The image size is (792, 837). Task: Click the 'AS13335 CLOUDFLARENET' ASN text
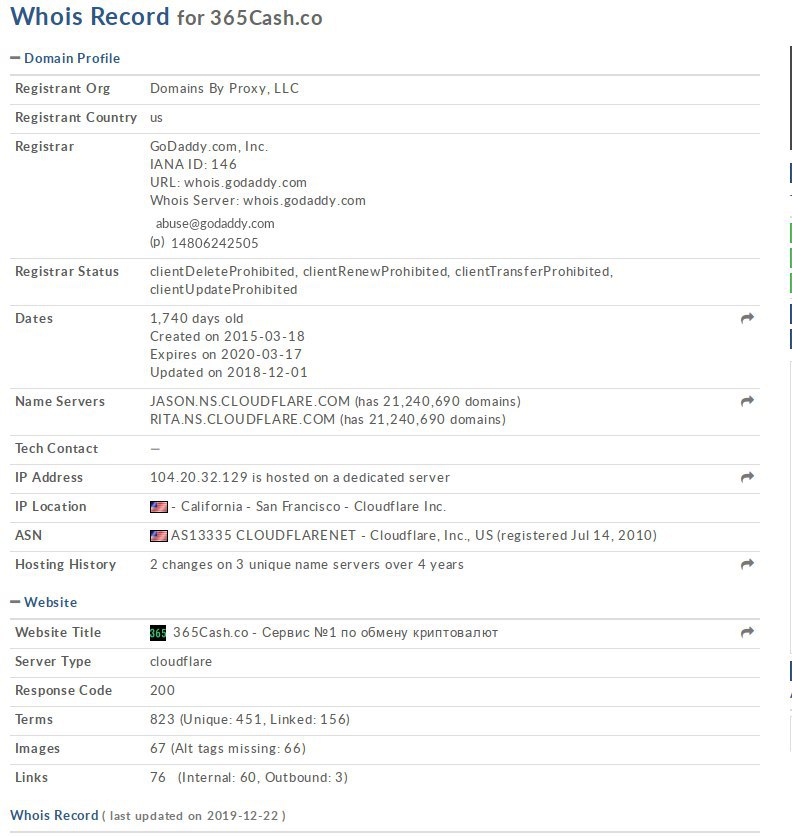click(x=263, y=535)
